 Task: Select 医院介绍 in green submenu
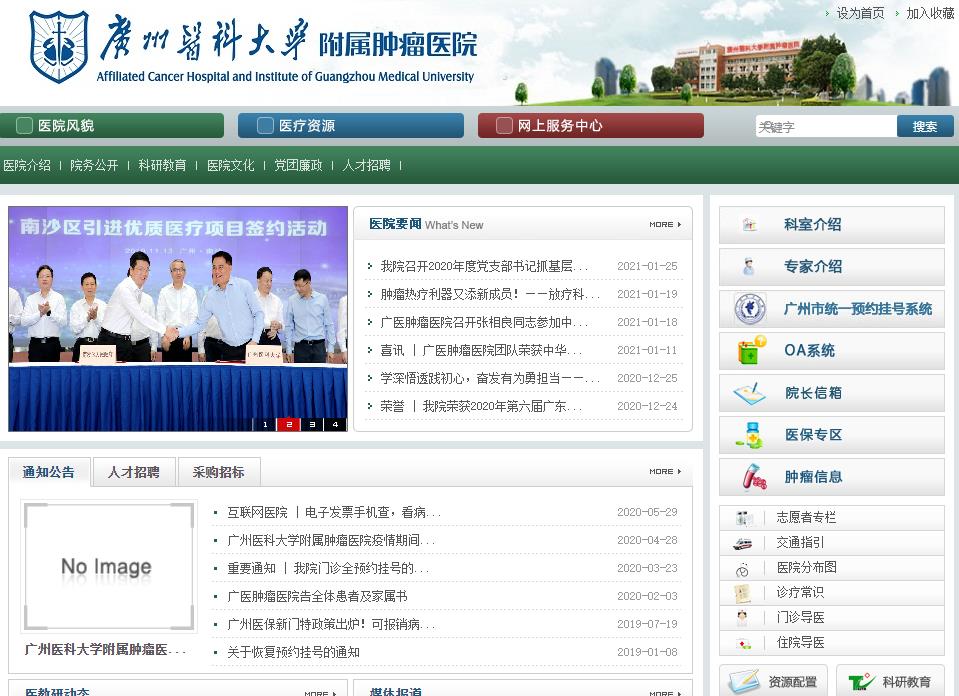click(27, 165)
